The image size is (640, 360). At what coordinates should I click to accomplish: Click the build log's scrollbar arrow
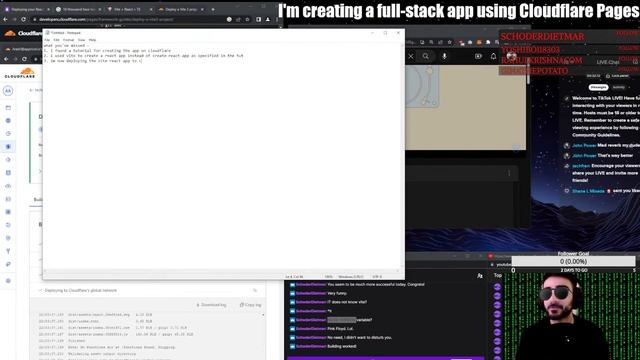click(x=263, y=315)
